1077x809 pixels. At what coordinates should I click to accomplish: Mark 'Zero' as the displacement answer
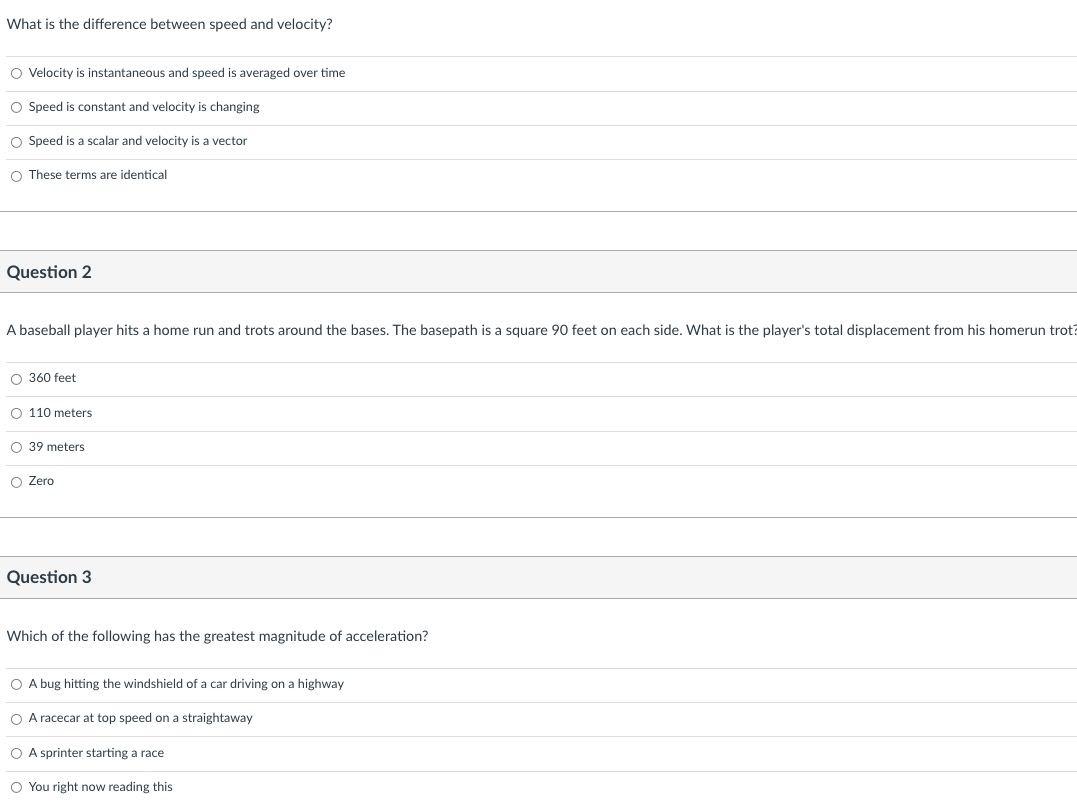pyautogui.click(x=16, y=482)
